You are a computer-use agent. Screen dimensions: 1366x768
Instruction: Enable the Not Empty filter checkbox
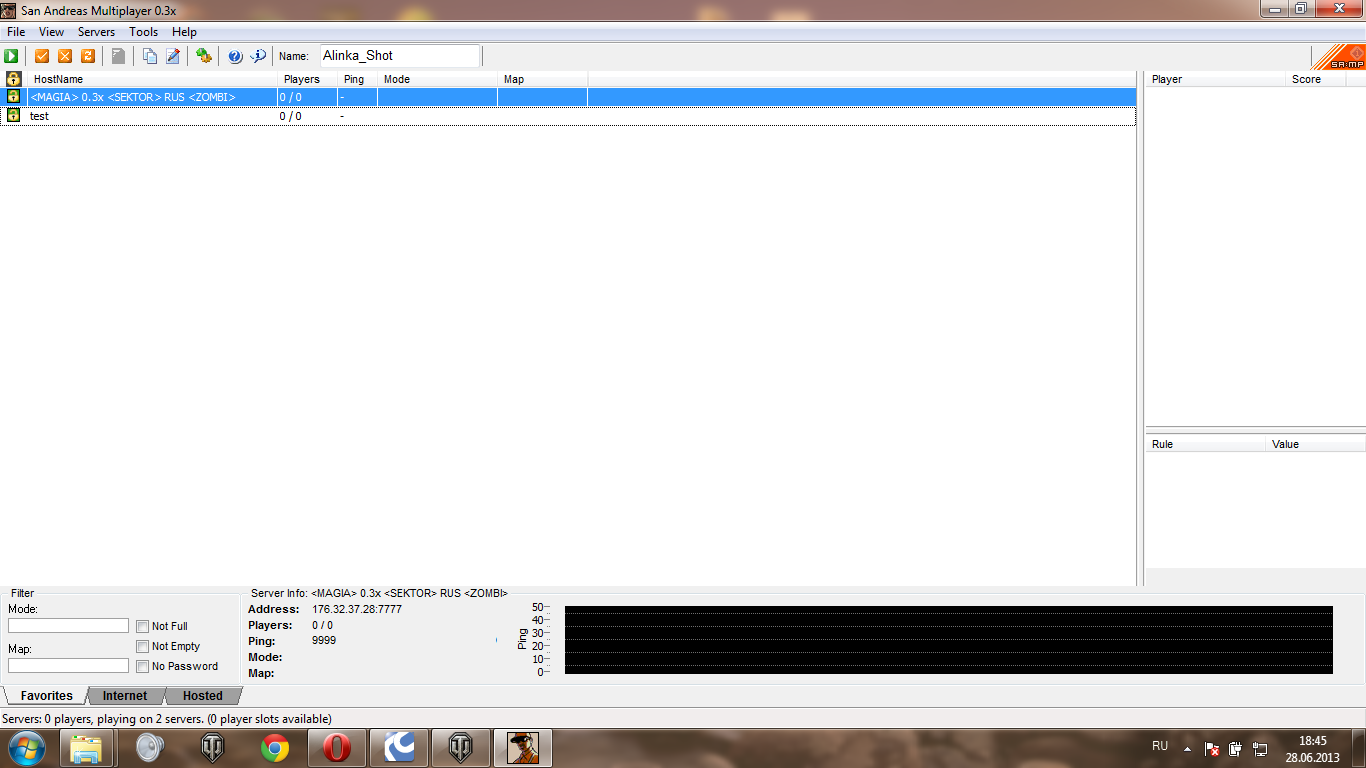pyautogui.click(x=143, y=647)
